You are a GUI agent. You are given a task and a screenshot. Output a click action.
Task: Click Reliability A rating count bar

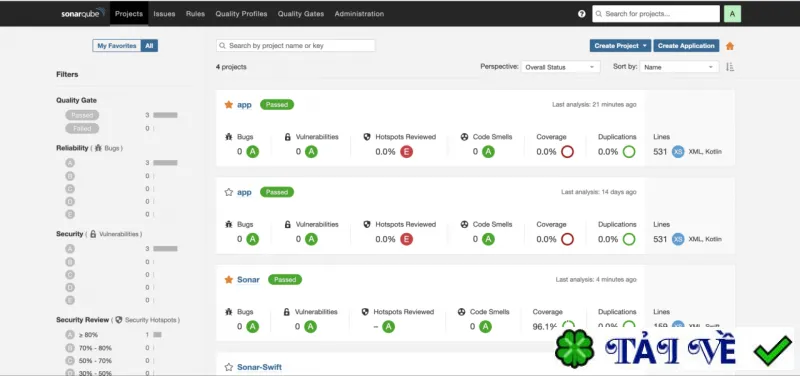[x=165, y=163]
